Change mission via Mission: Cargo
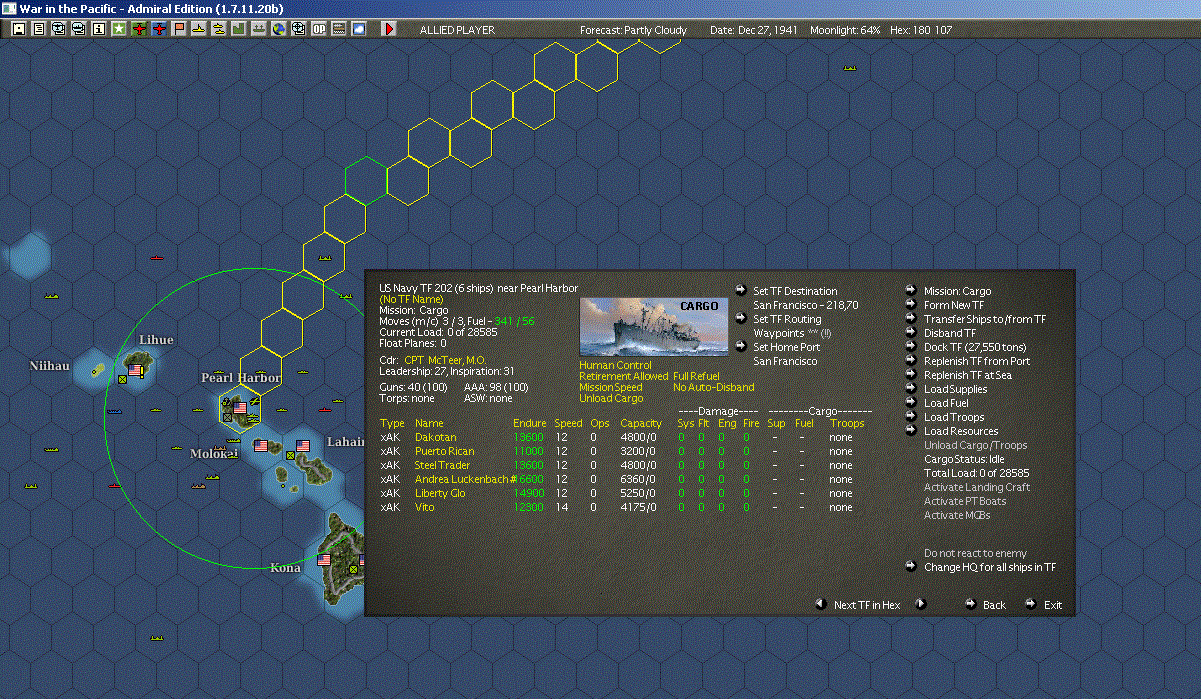 click(957, 291)
